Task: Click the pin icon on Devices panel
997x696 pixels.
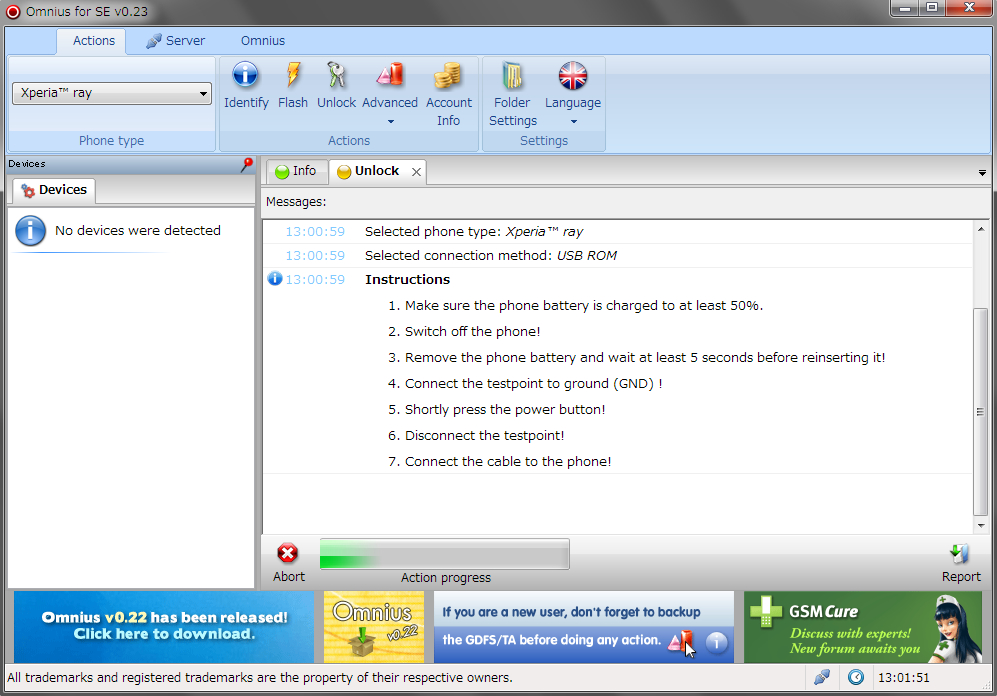Action: pos(246,165)
